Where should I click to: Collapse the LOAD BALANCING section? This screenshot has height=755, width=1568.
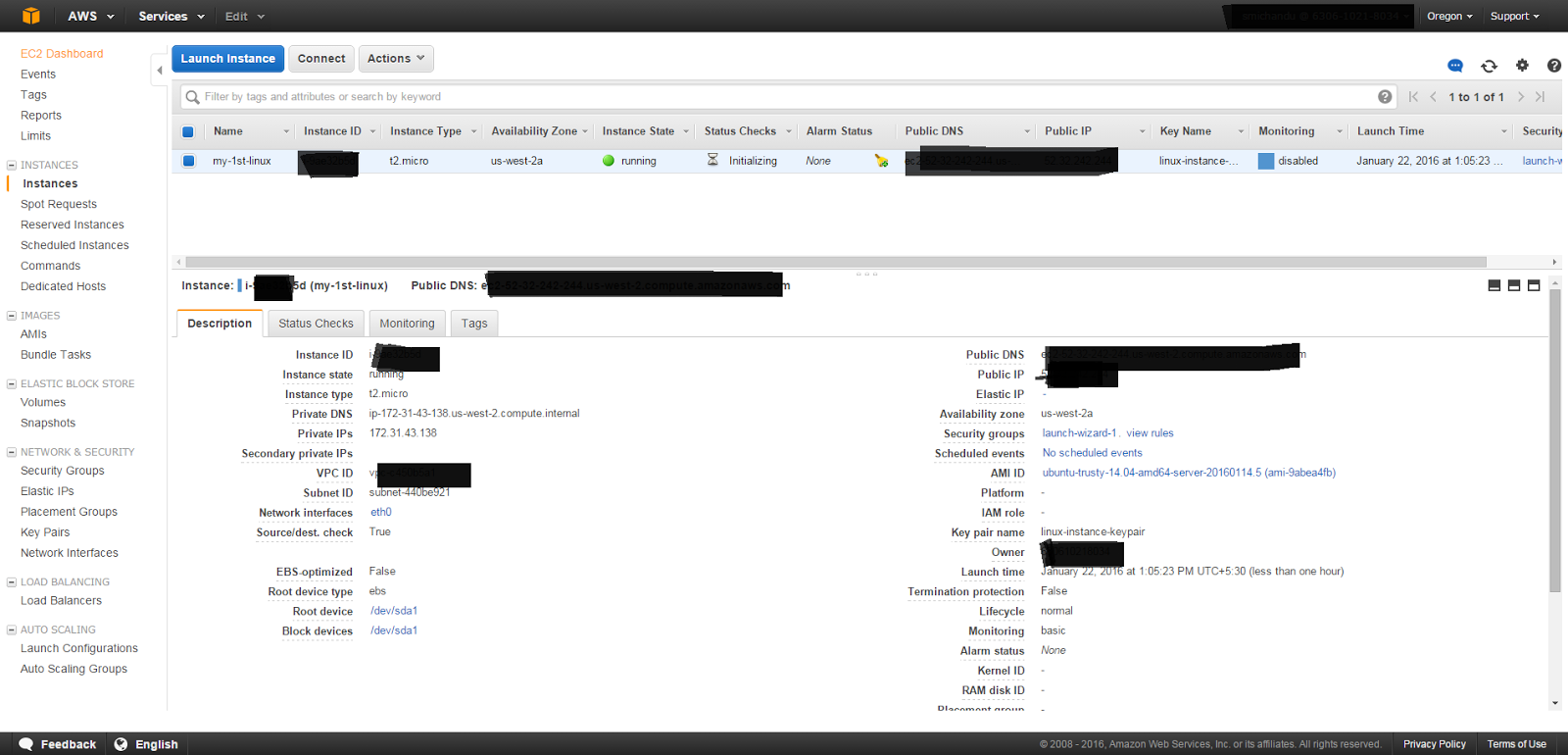[12, 582]
